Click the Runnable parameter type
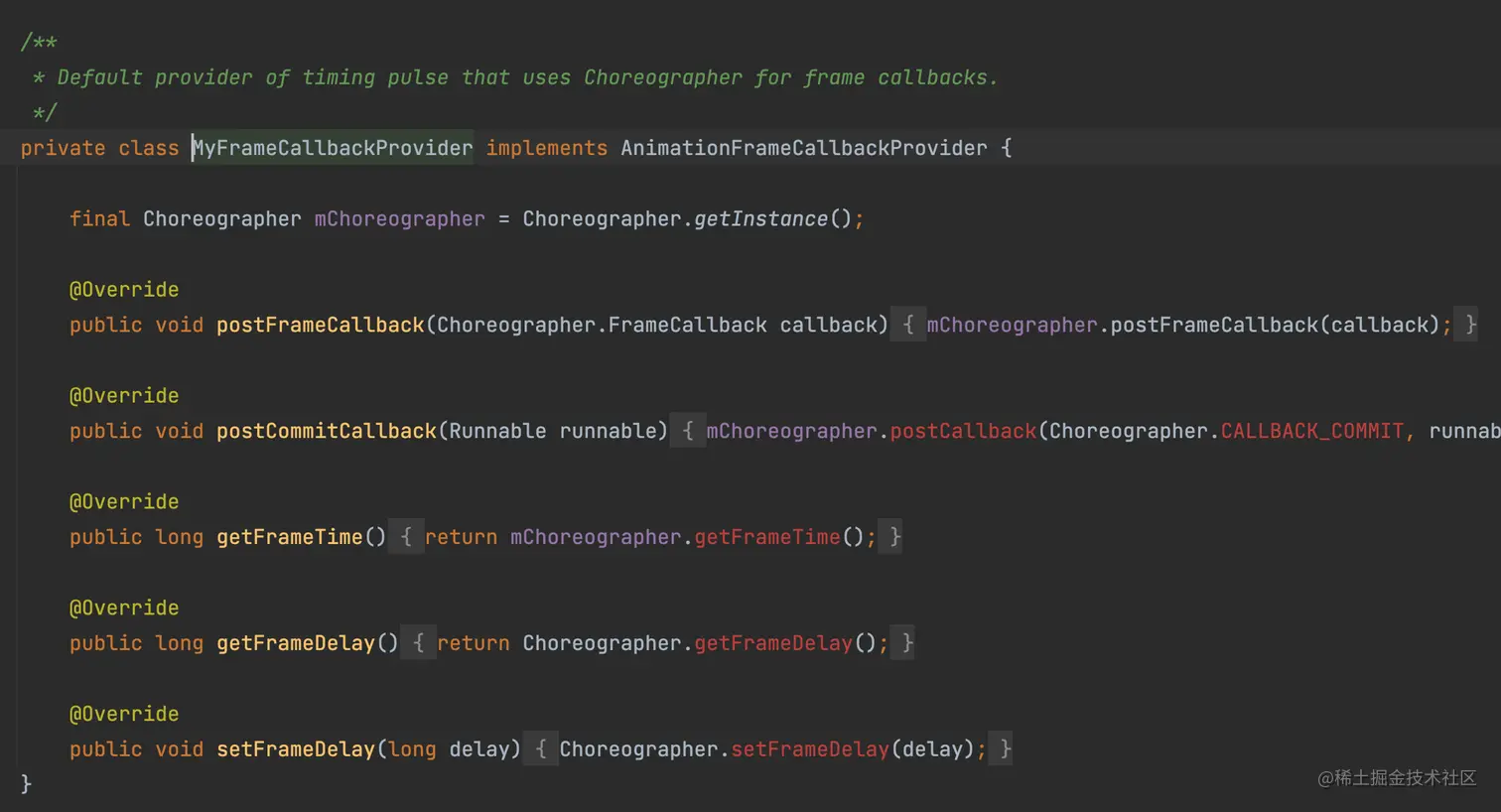The height and width of the screenshot is (812, 1501). coord(498,431)
